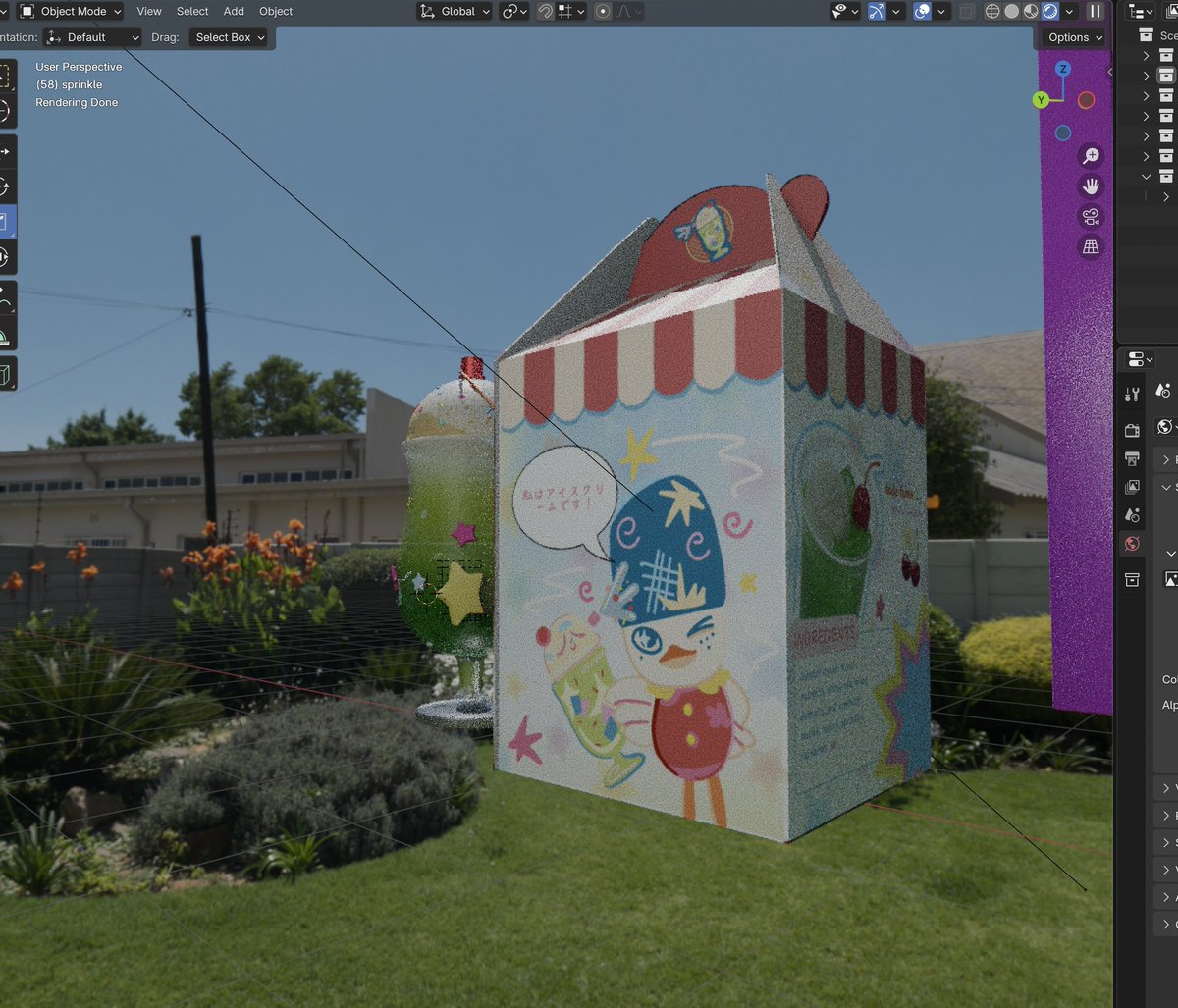Switch to solid viewport shading

(1012, 12)
